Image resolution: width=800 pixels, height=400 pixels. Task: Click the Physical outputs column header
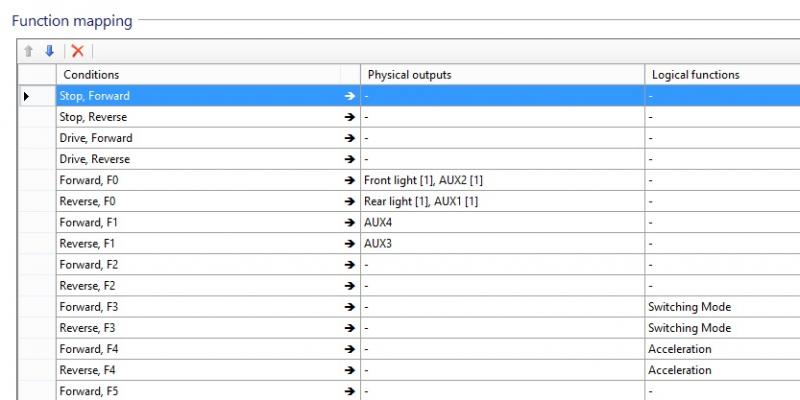coord(503,74)
